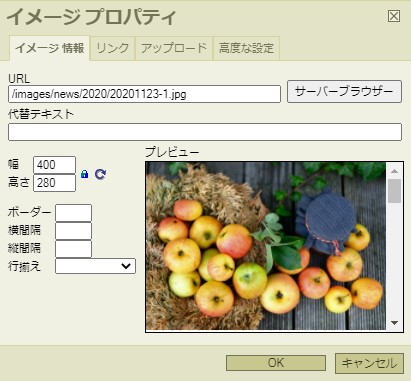Screen dimensions: 411x381
Task: Click the プレビュー label
Action: point(172,152)
